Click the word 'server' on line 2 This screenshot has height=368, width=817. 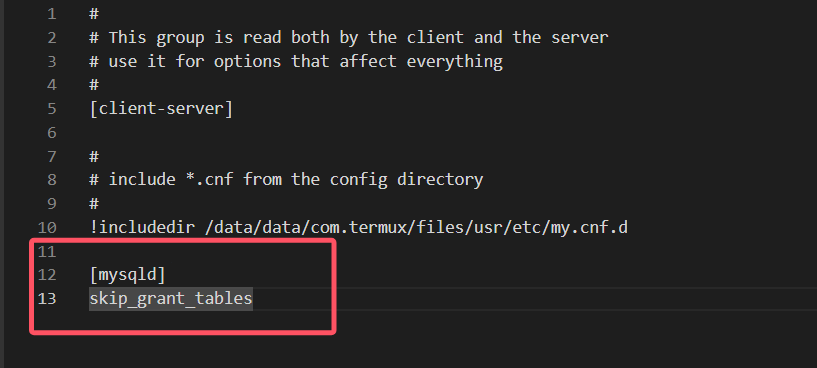(580, 38)
